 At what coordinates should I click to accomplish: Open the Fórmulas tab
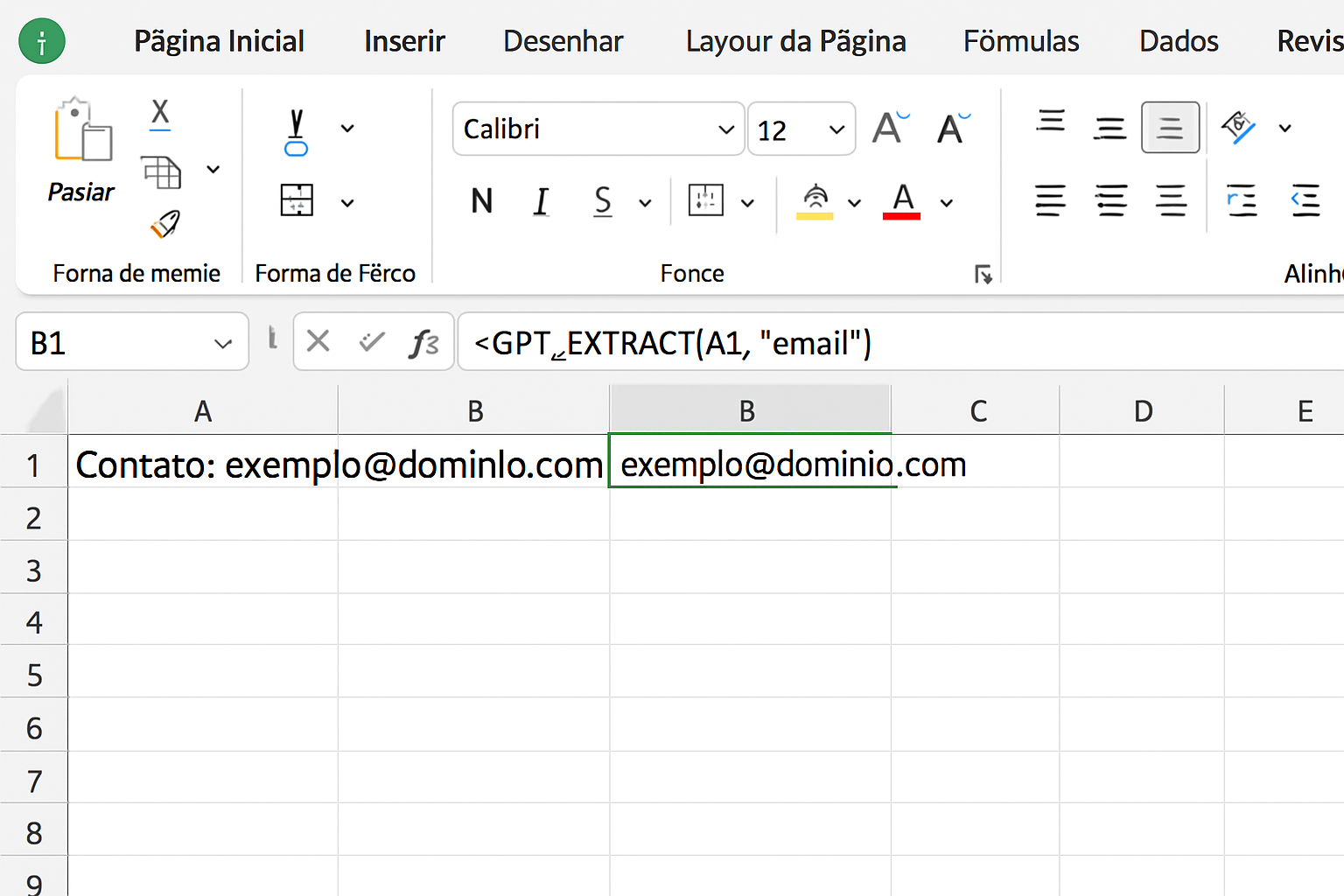tap(1021, 41)
